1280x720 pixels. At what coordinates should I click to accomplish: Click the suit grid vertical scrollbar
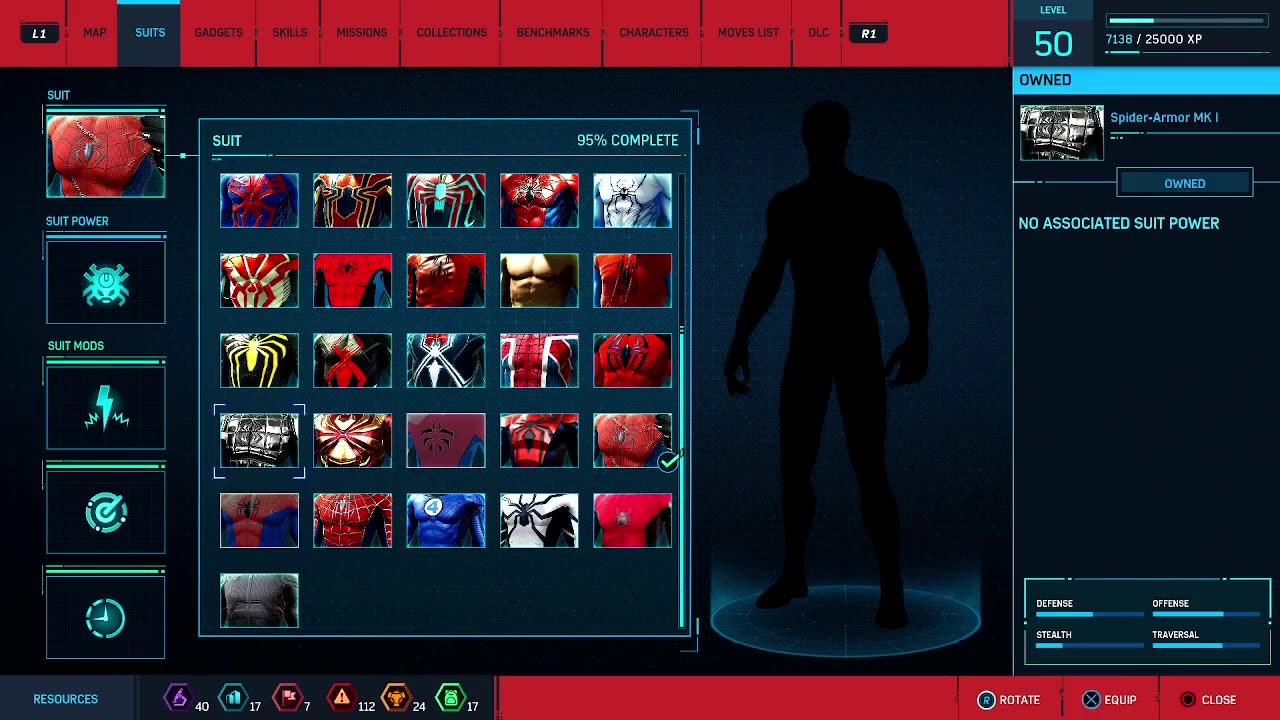(x=682, y=402)
